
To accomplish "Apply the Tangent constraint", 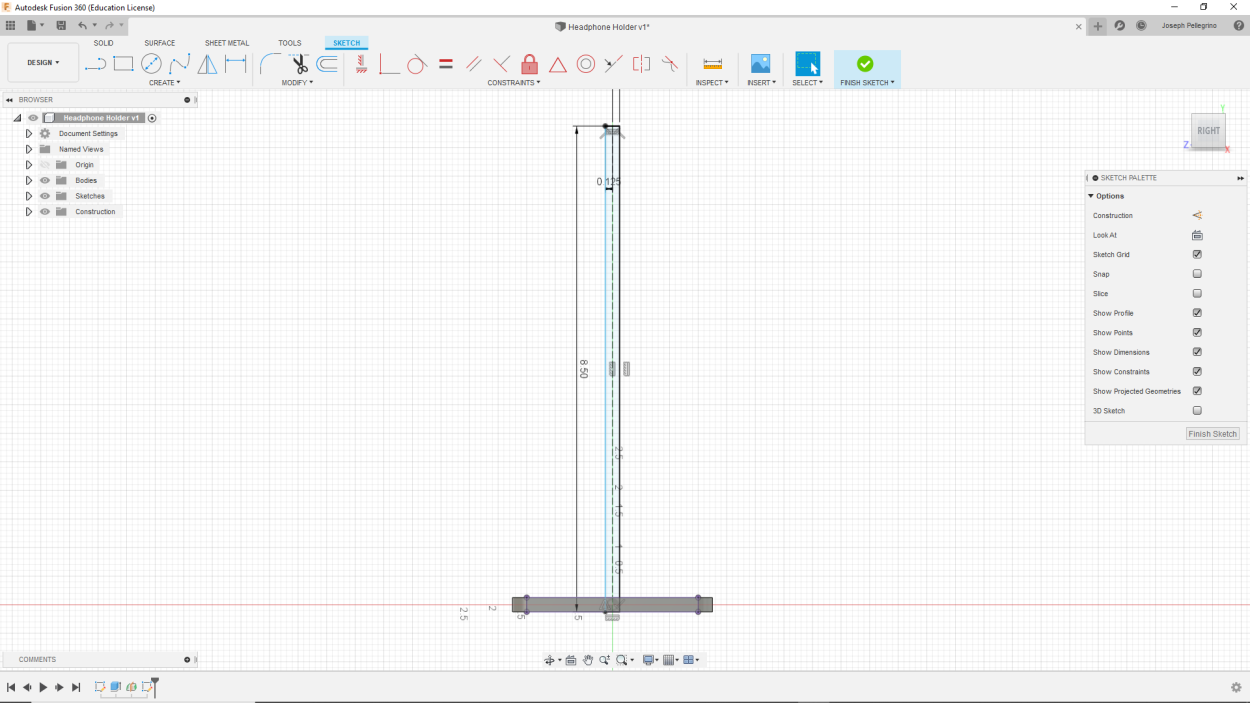I will tap(417, 64).
